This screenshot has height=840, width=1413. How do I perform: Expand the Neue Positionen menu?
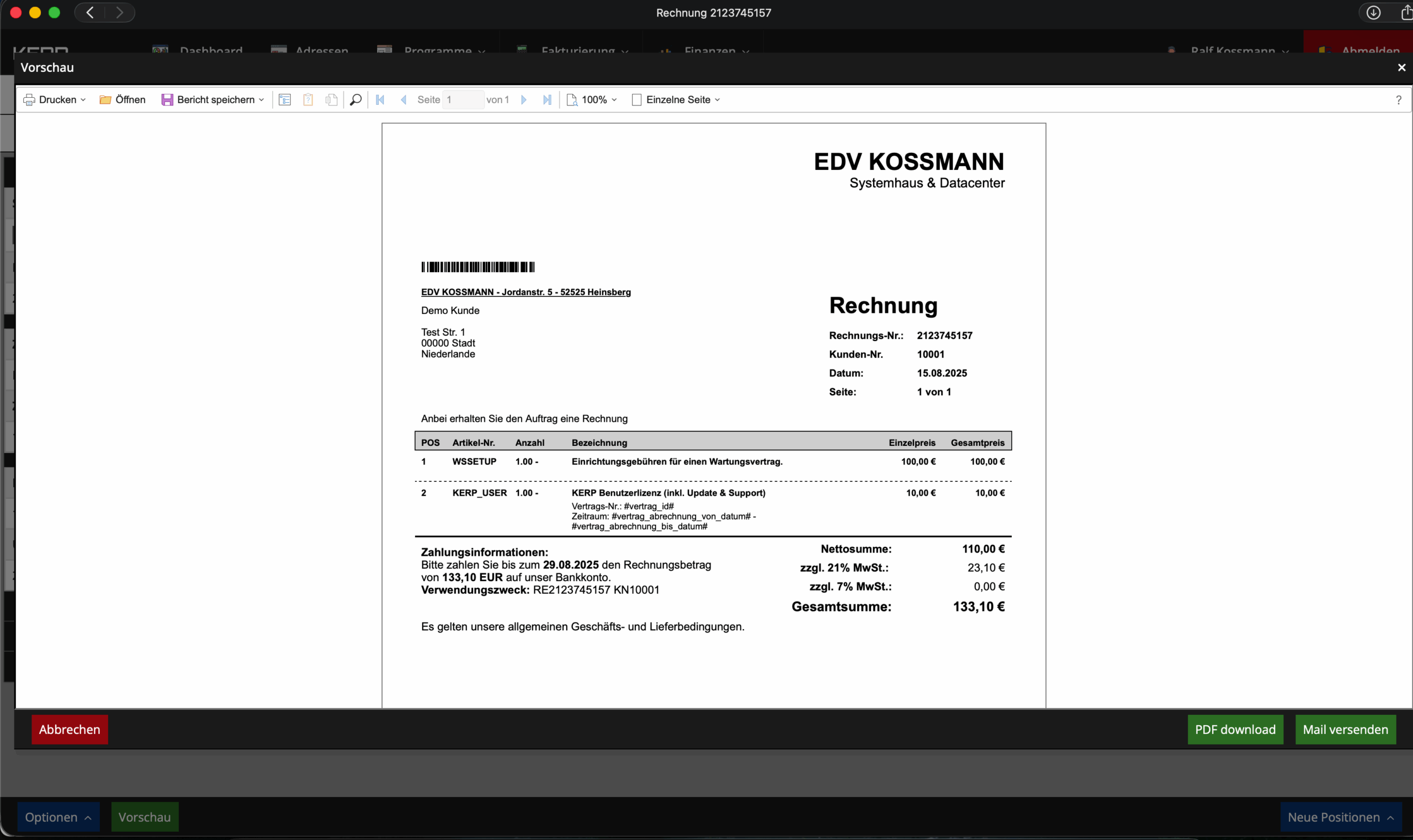[1341, 817]
